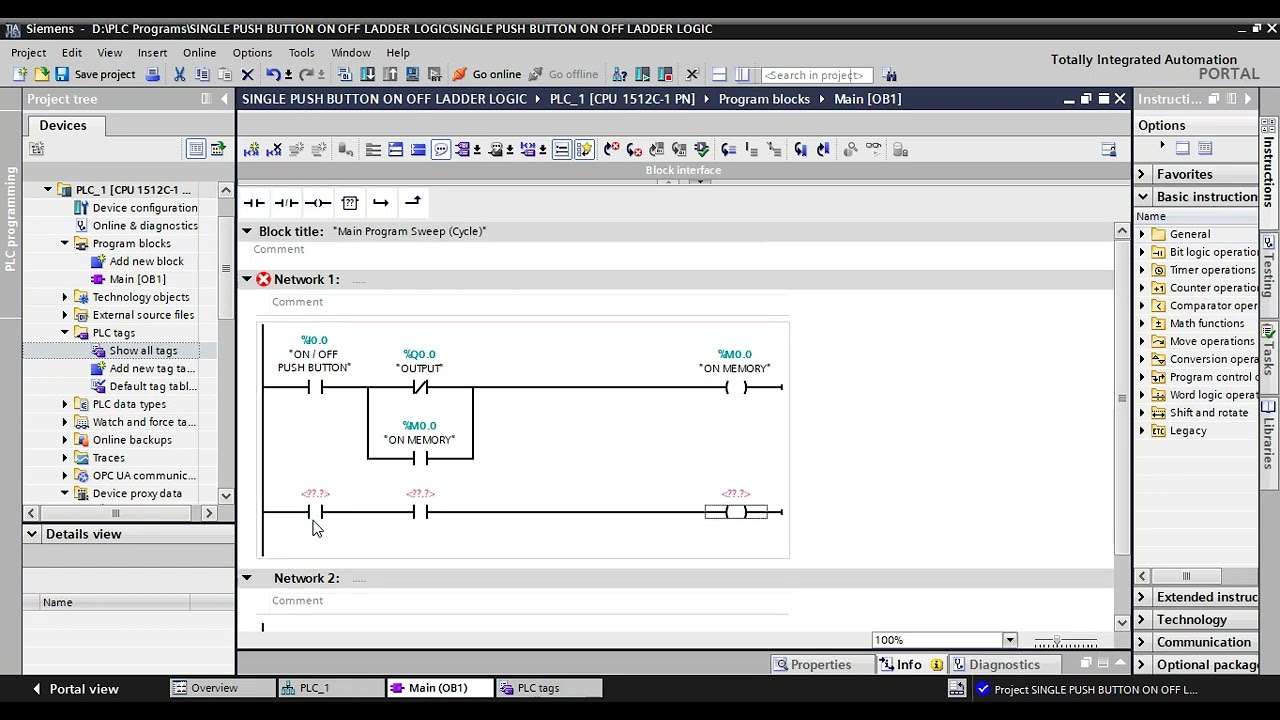Click the delete network toolbar icon
Screen dimensions: 1280x720
point(274,149)
